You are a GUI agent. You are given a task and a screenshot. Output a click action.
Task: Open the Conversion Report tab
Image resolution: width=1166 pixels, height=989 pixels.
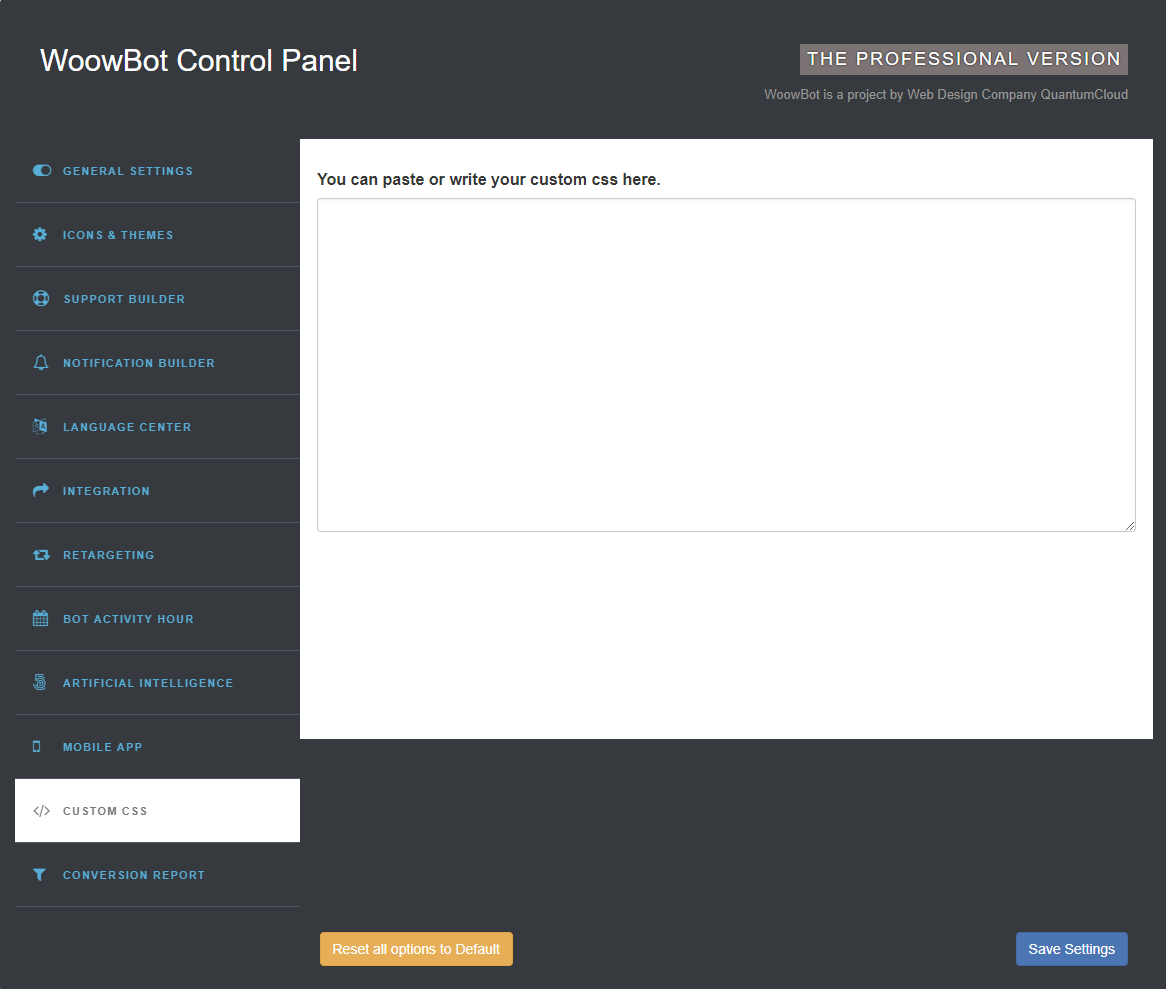tap(157, 874)
